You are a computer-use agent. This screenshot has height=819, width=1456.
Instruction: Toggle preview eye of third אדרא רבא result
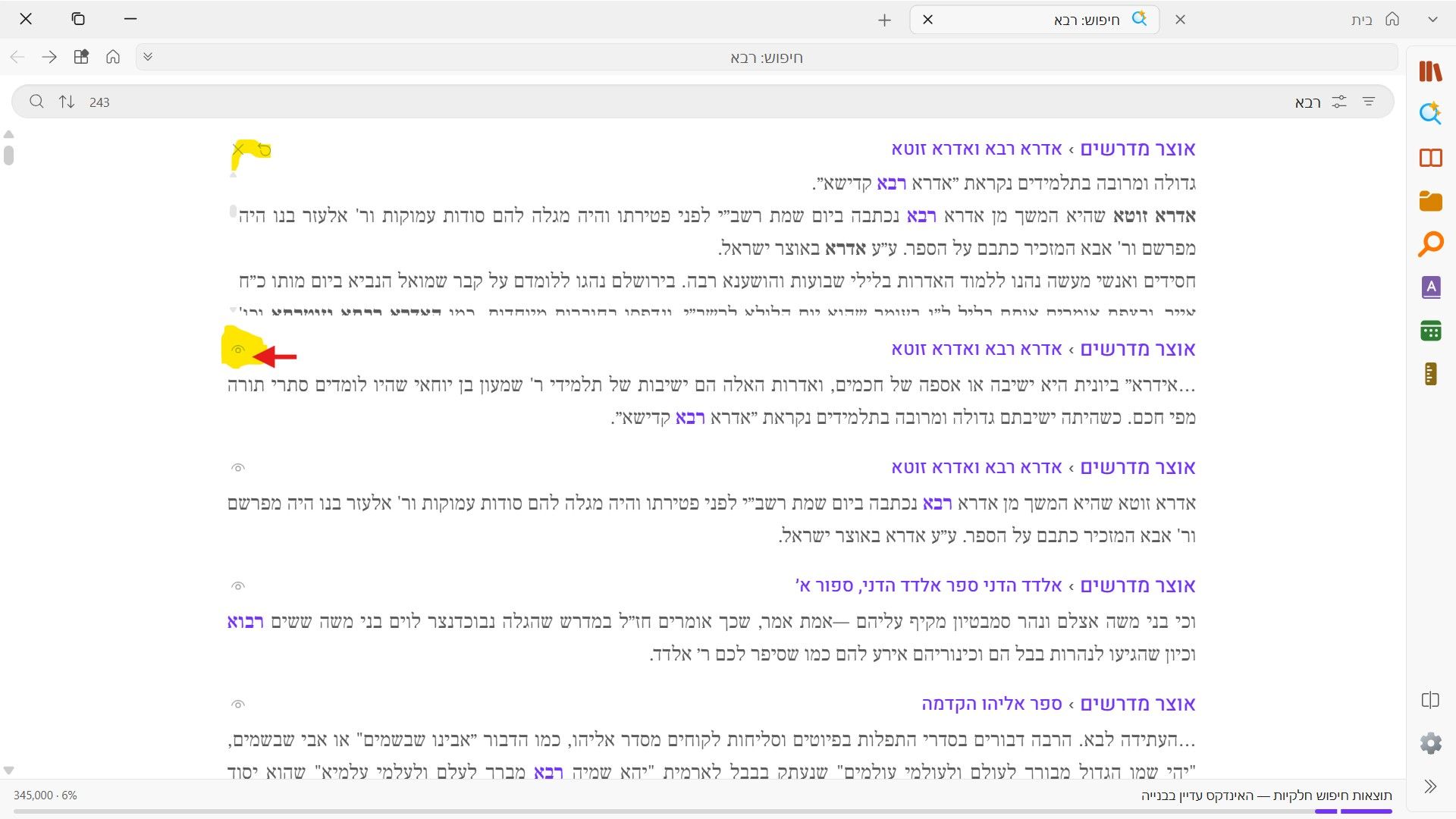pos(238,468)
